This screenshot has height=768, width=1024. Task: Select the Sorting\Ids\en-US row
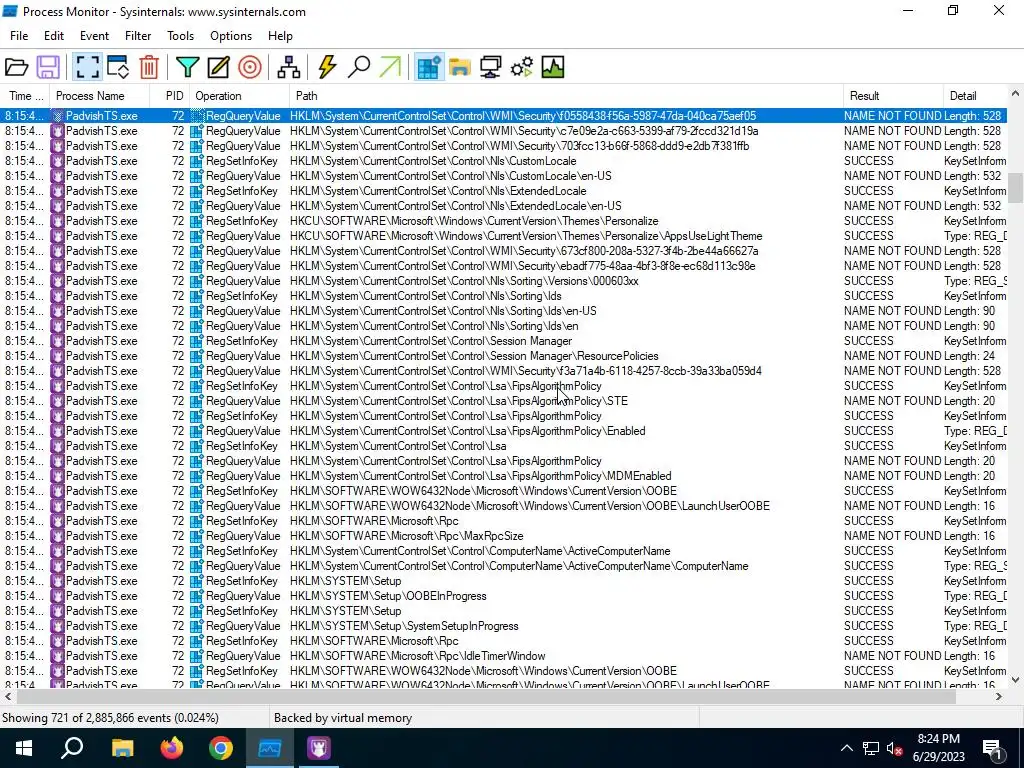503,311
